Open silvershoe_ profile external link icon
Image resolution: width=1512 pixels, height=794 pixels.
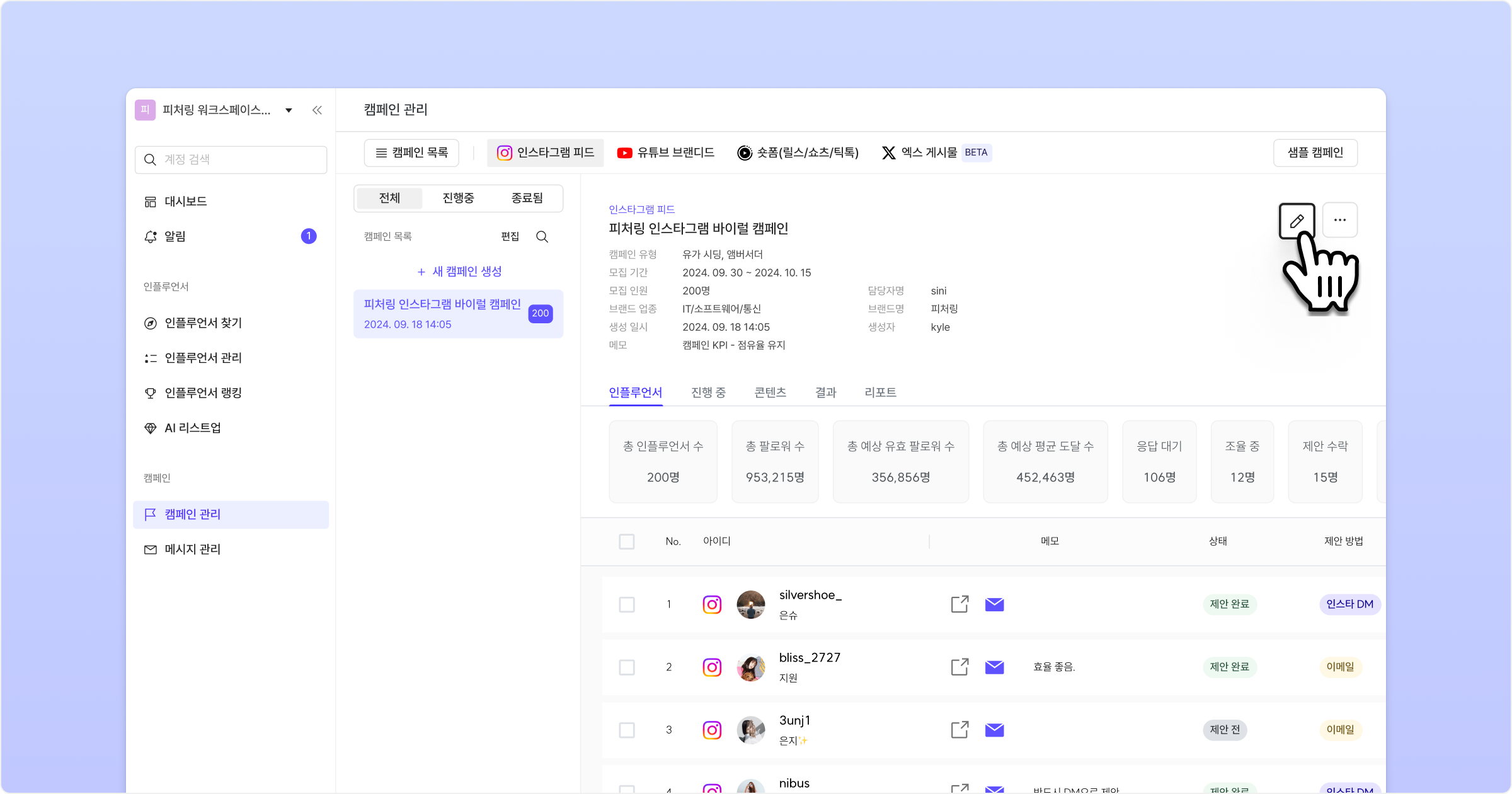pyautogui.click(x=959, y=604)
